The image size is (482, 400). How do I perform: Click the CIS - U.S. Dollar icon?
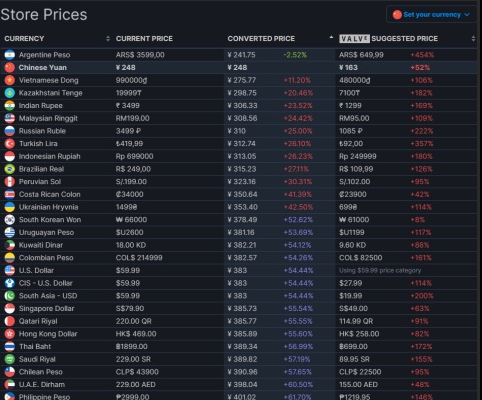[x=10, y=283]
